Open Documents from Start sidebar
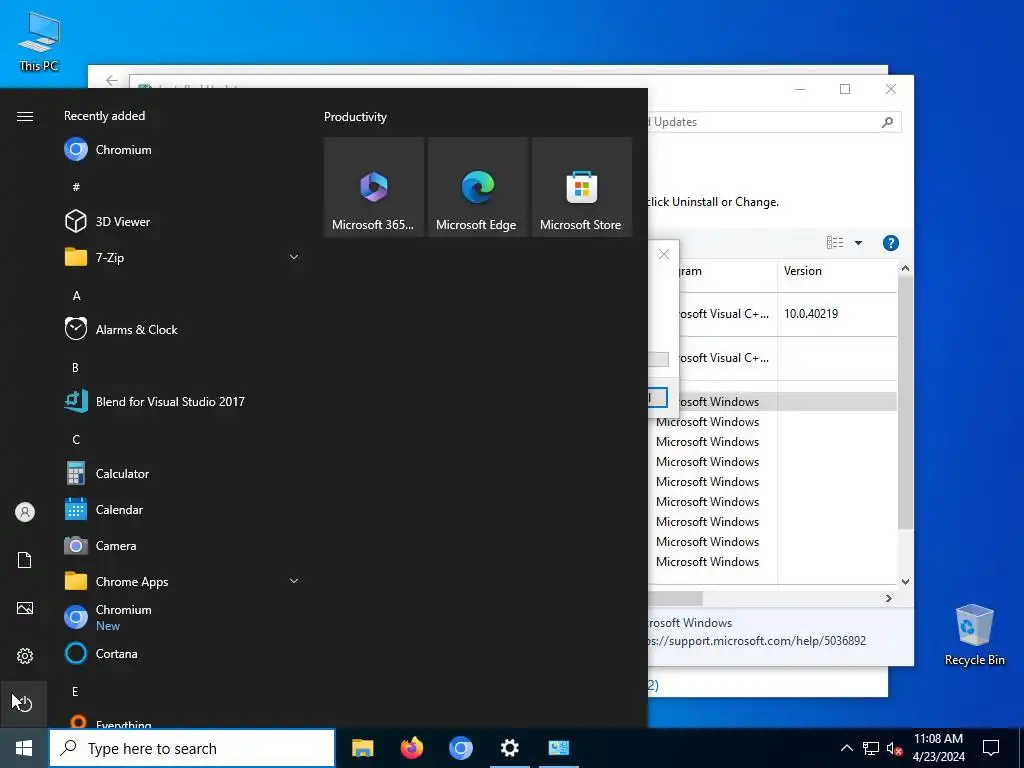This screenshot has width=1024, height=768. [x=25, y=560]
